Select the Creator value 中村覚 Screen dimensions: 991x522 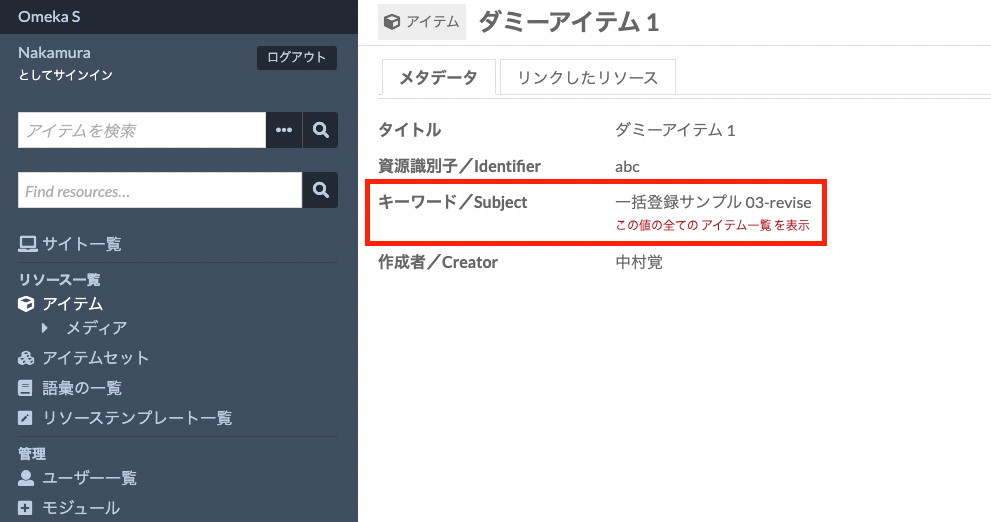tap(639, 262)
